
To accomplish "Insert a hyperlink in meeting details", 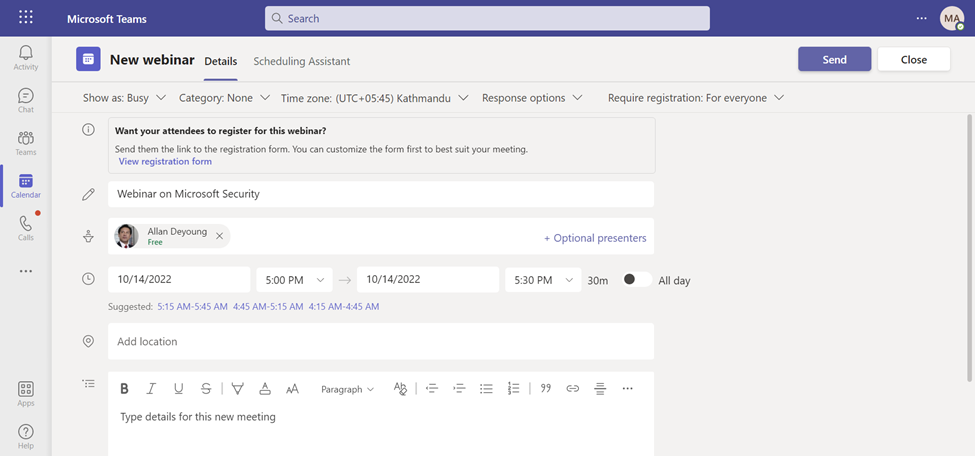I will pos(572,389).
